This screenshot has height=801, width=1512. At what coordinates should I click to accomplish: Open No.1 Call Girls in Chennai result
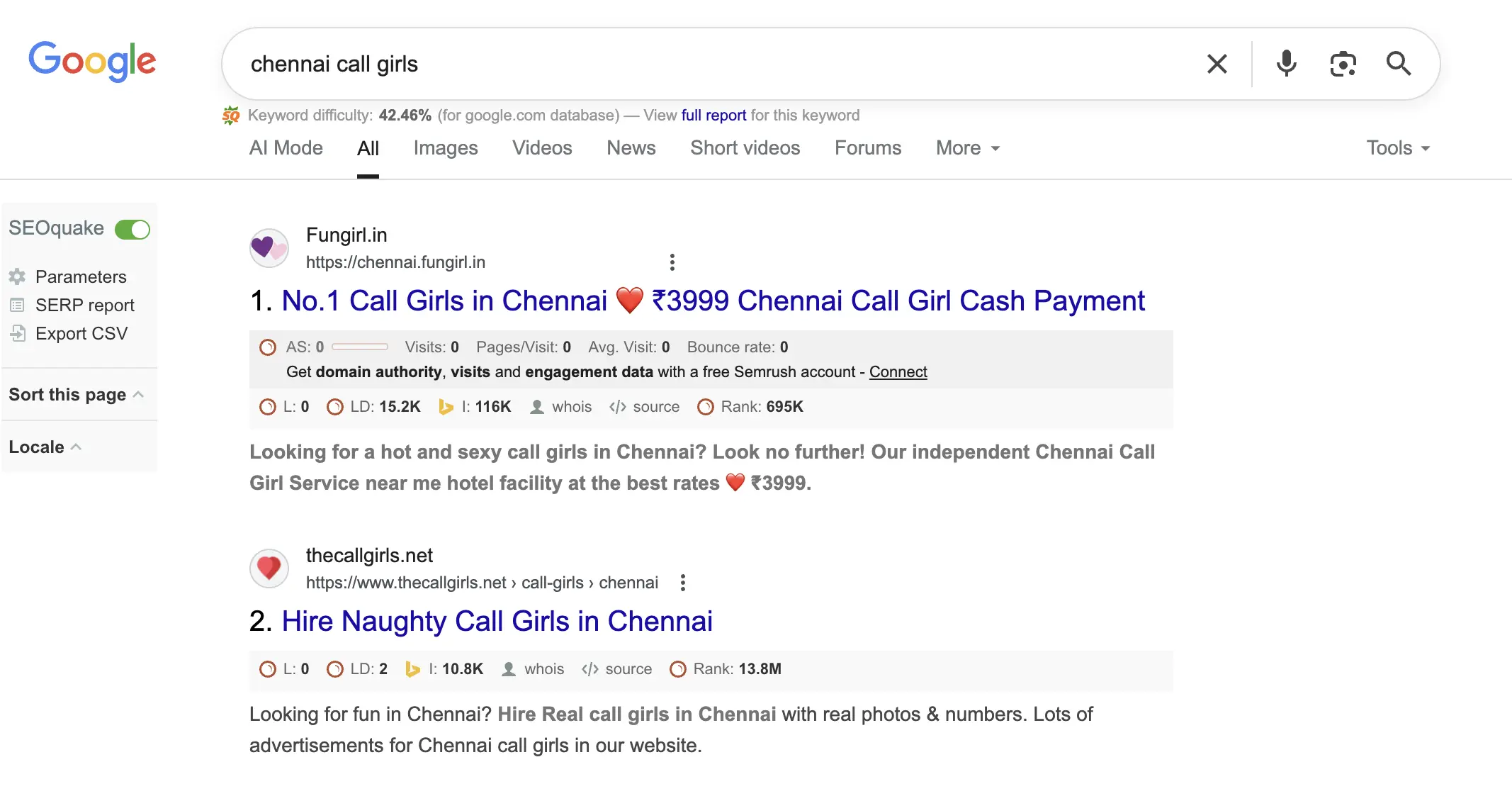713,301
